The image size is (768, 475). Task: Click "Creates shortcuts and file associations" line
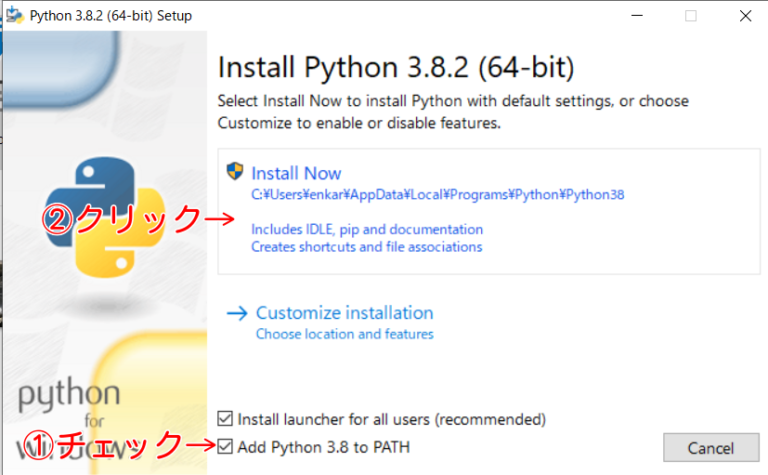pyautogui.click(x=367, y=246)
